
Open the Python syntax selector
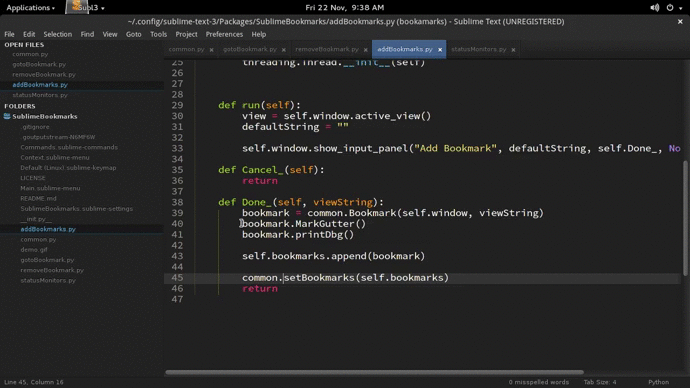click(x=658, y=382)
